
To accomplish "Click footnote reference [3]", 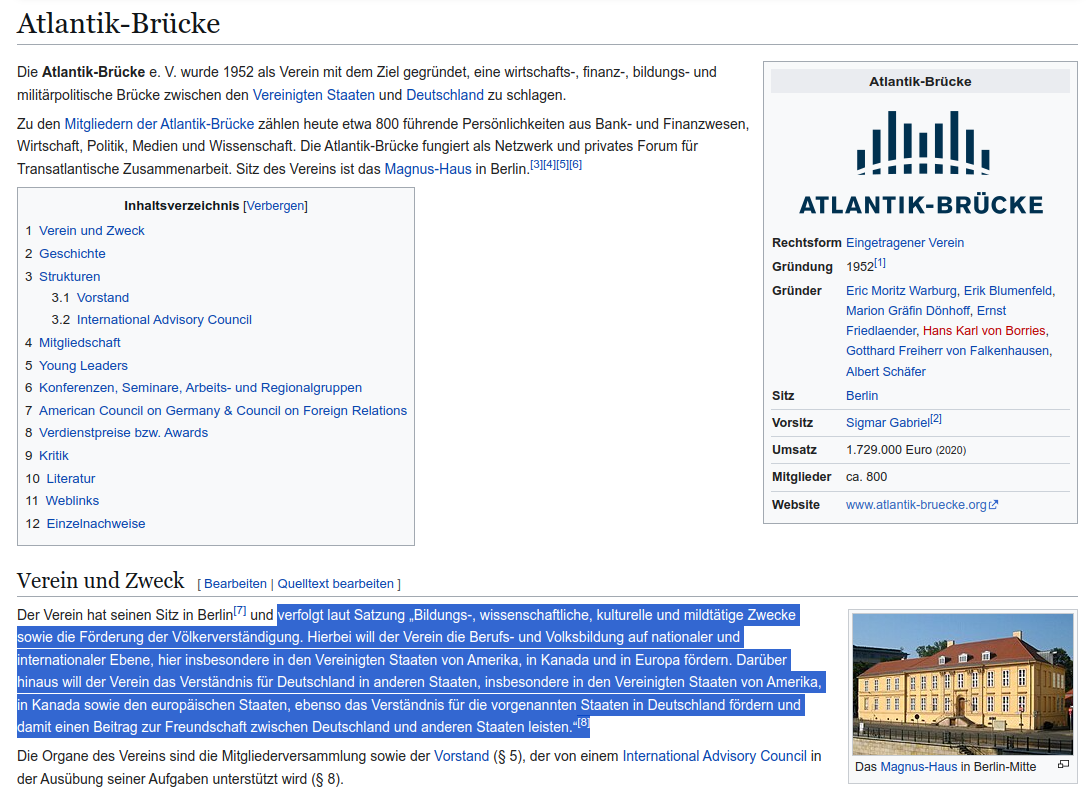I will click(x=536, y=165).
